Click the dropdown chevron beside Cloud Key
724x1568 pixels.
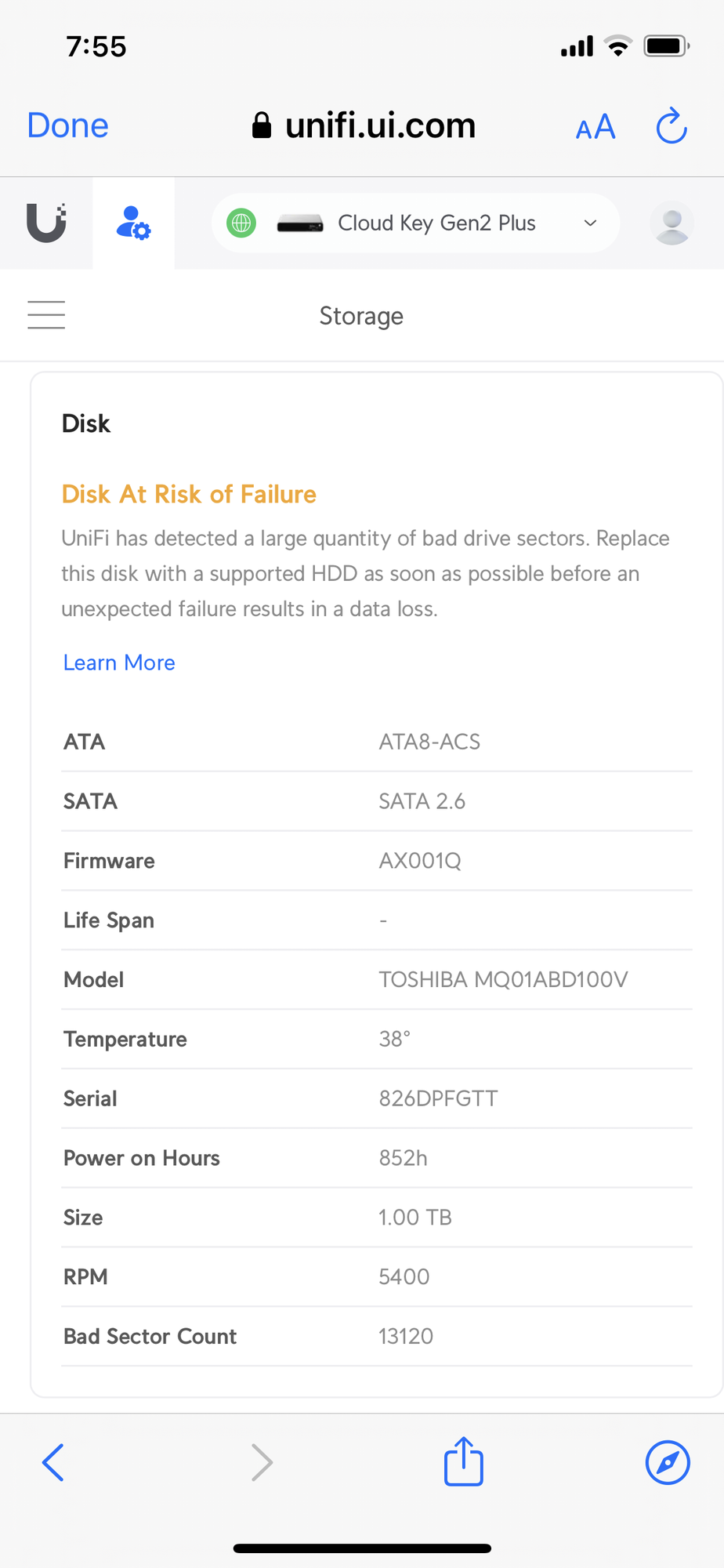[591, 223]
